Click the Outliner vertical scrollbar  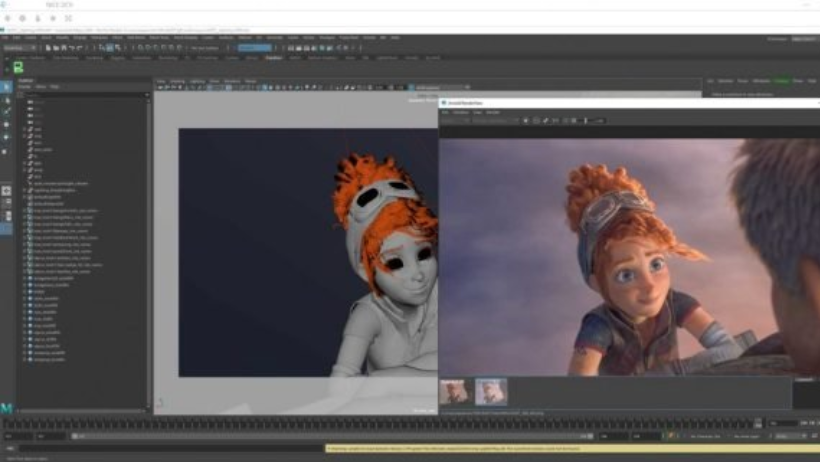(148, 253)
